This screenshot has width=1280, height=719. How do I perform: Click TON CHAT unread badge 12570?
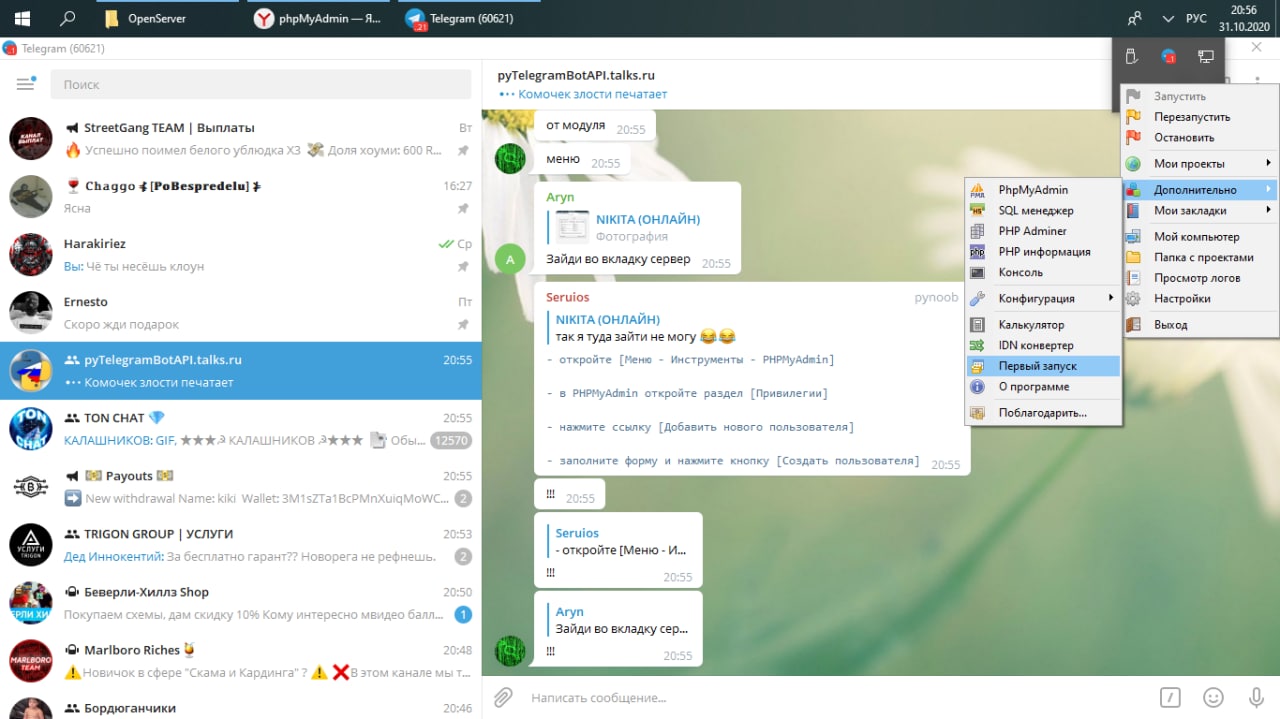tap(450, 441)
